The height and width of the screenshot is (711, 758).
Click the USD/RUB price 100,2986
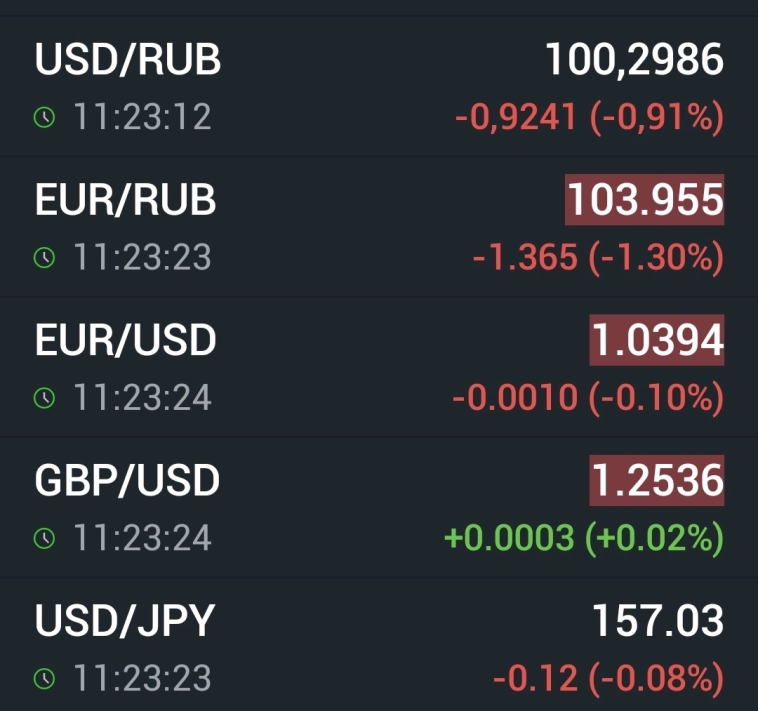tap(634, 60)
